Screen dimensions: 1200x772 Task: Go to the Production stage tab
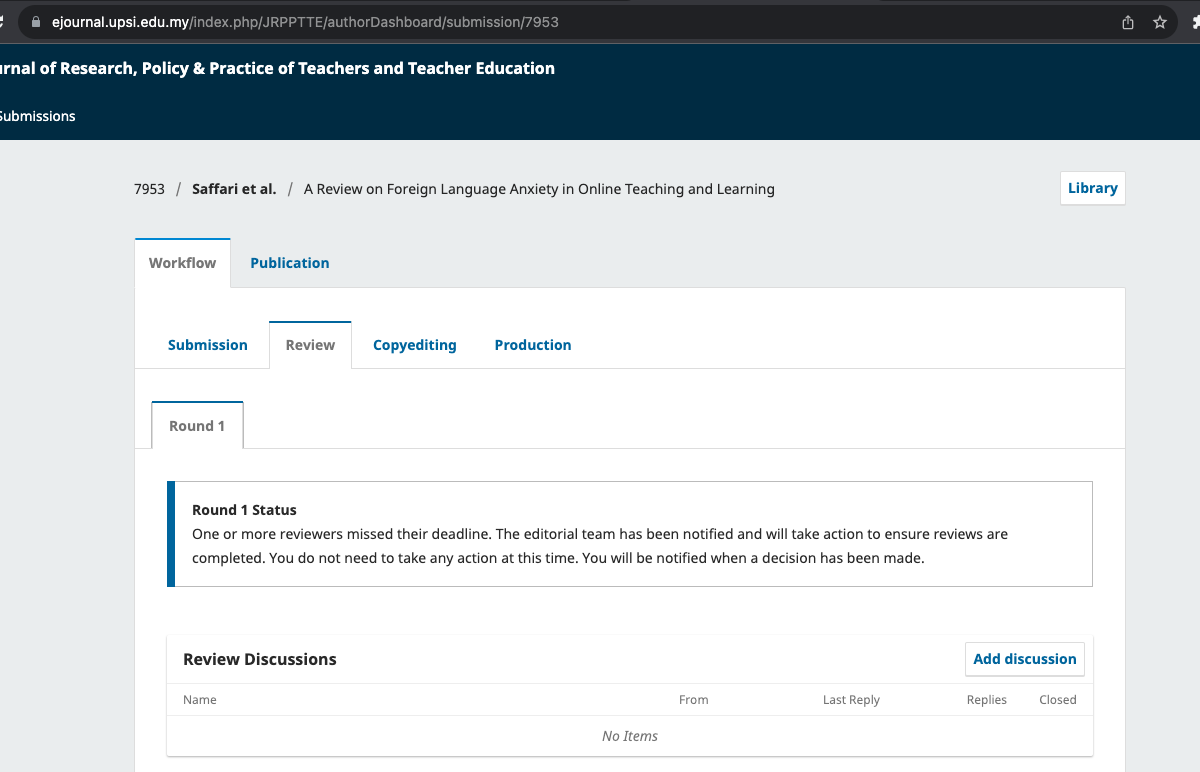point(533,345)
